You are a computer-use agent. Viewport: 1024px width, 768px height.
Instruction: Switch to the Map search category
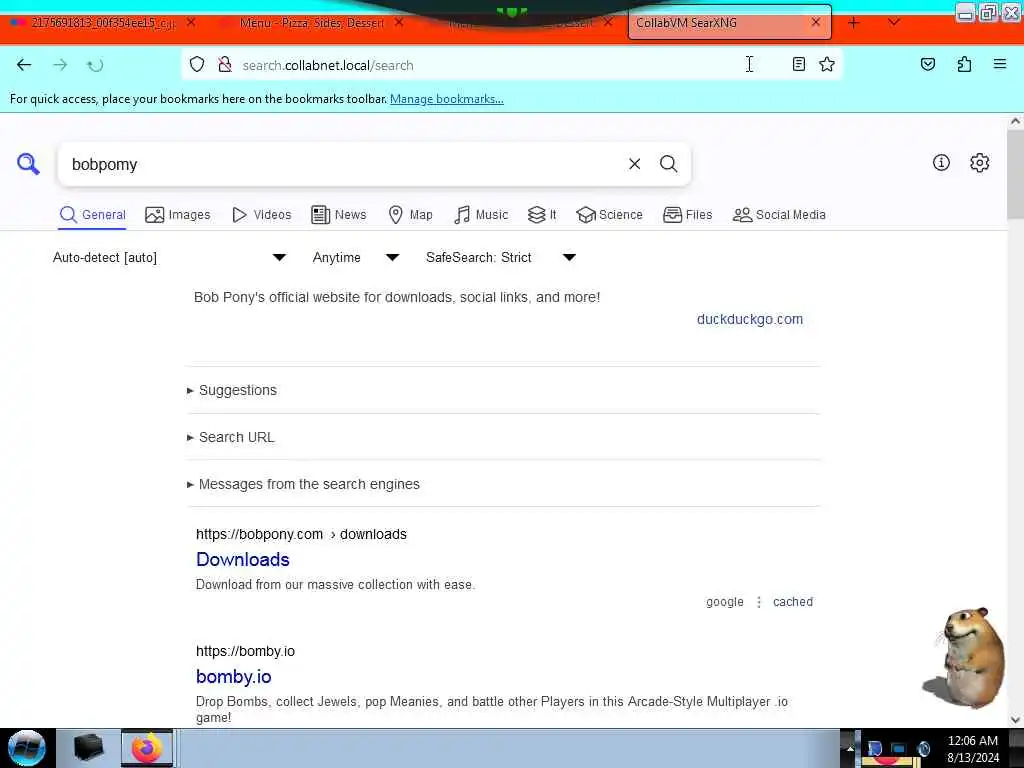pos(410,215)
